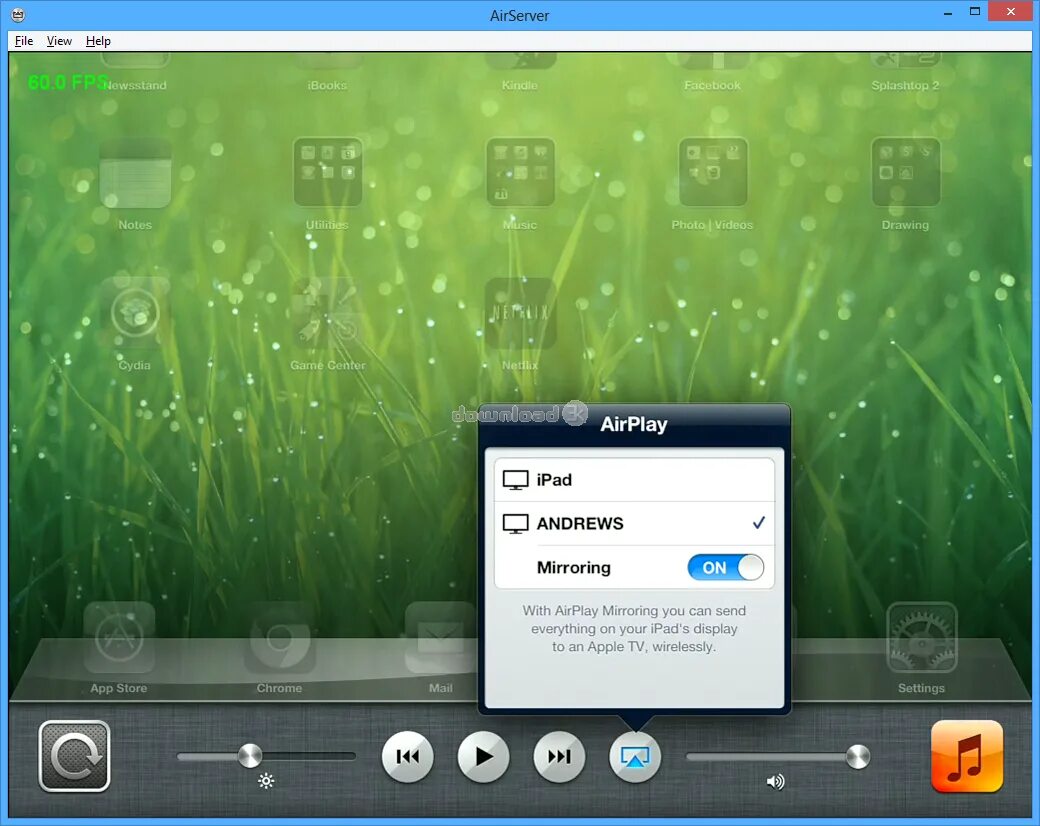
Task: Click the monitor icon beside iPad
Action: click(x=515, y=480)
